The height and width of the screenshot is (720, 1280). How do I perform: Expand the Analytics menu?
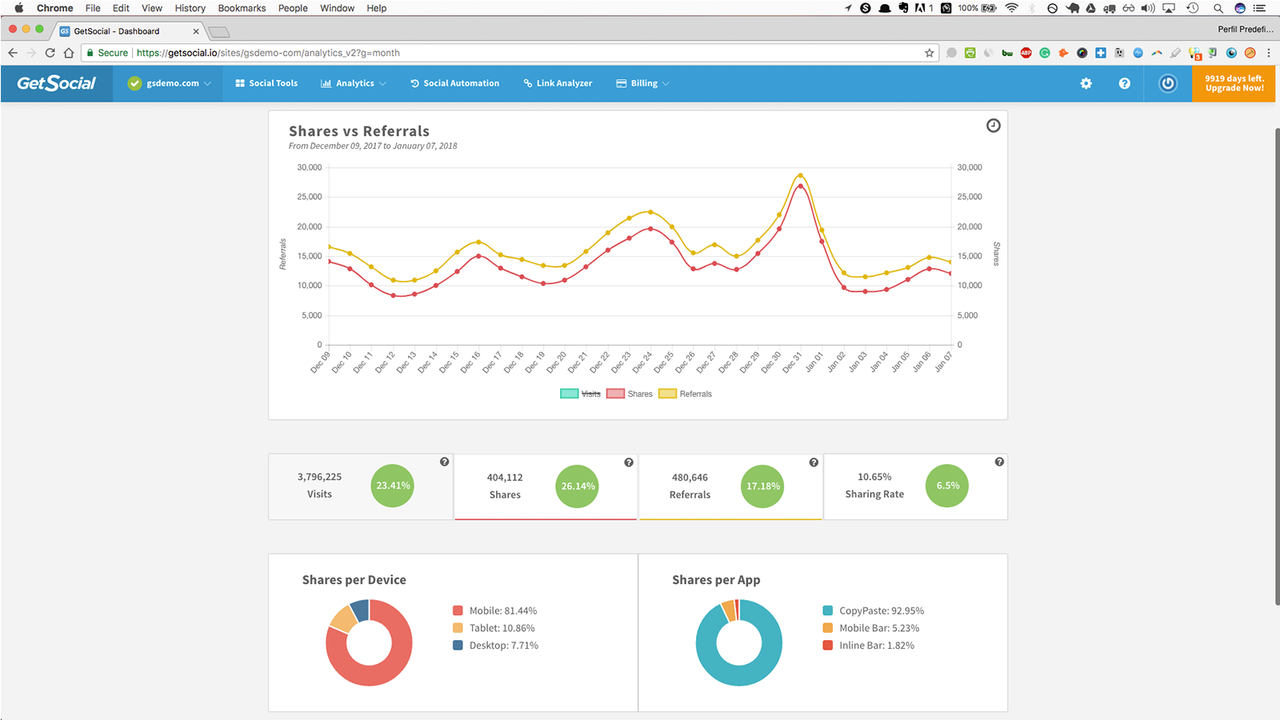353,83
